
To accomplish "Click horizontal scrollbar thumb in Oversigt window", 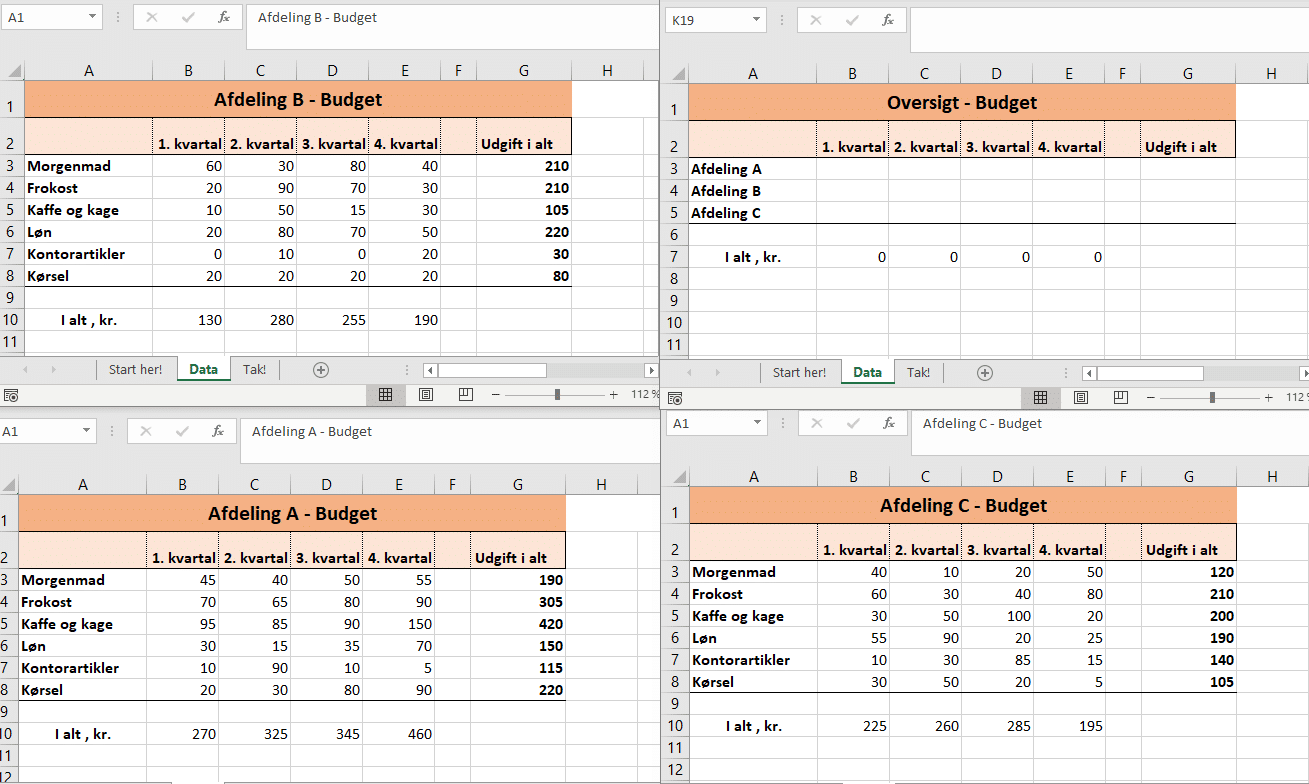I will pos(1151,373).
